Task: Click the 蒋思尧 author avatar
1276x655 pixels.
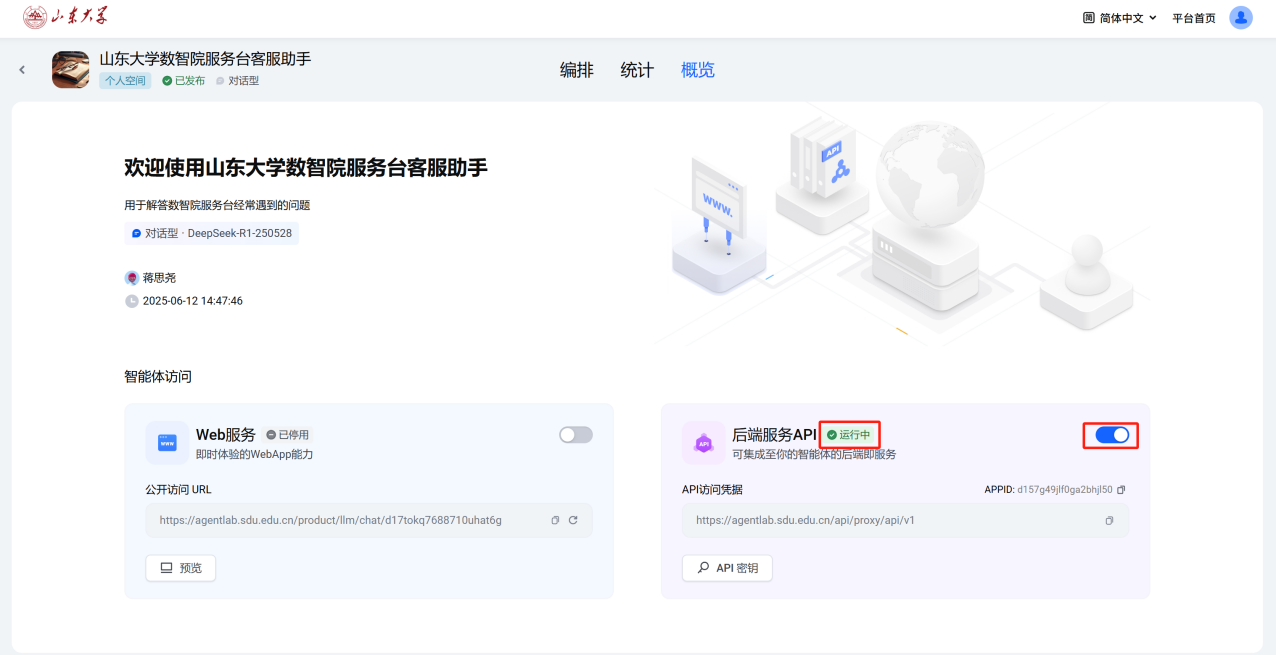Action: pyautogui.click(x=132, y=278)
